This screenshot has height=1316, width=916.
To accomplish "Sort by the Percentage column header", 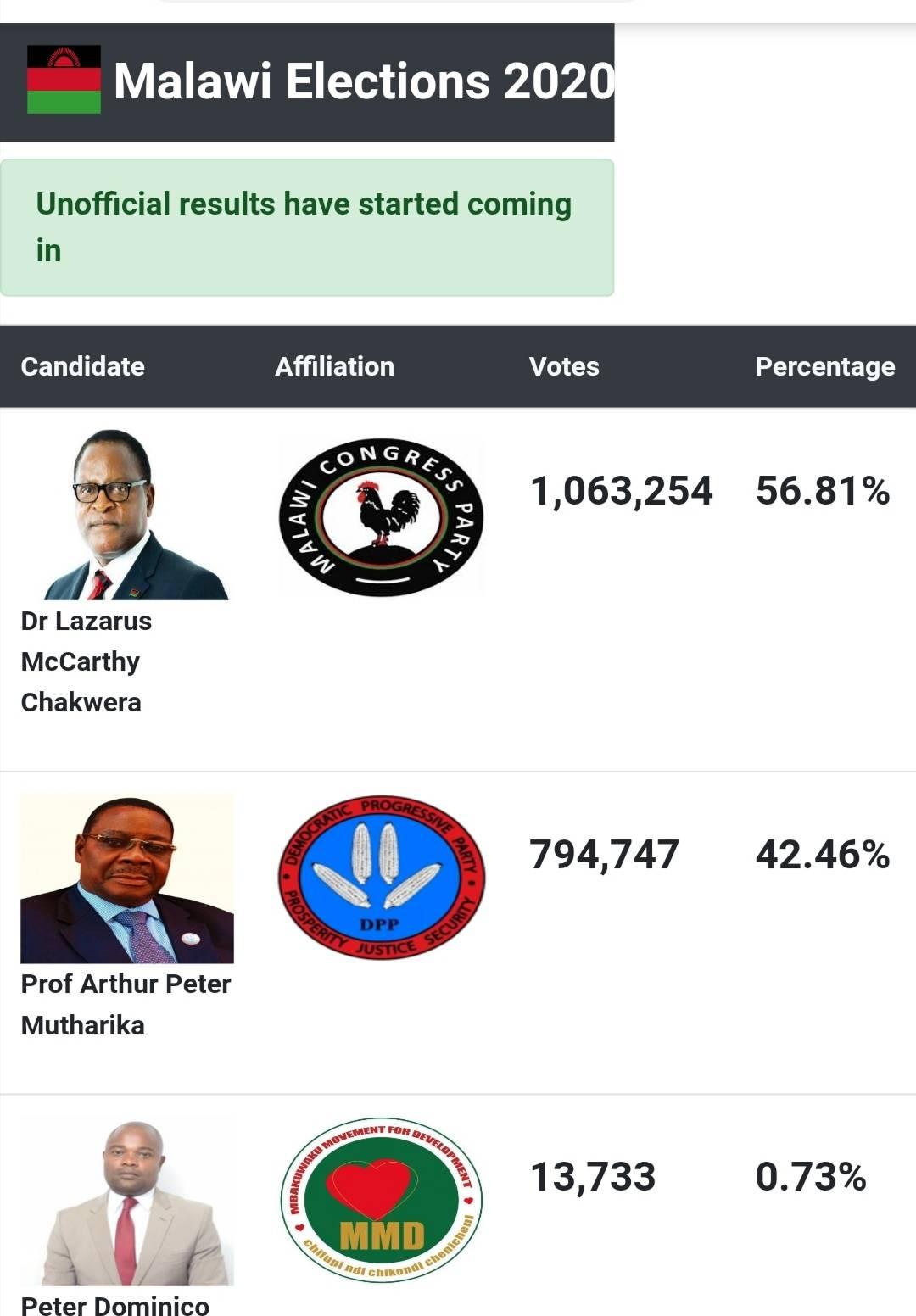I will click(825, 366).
